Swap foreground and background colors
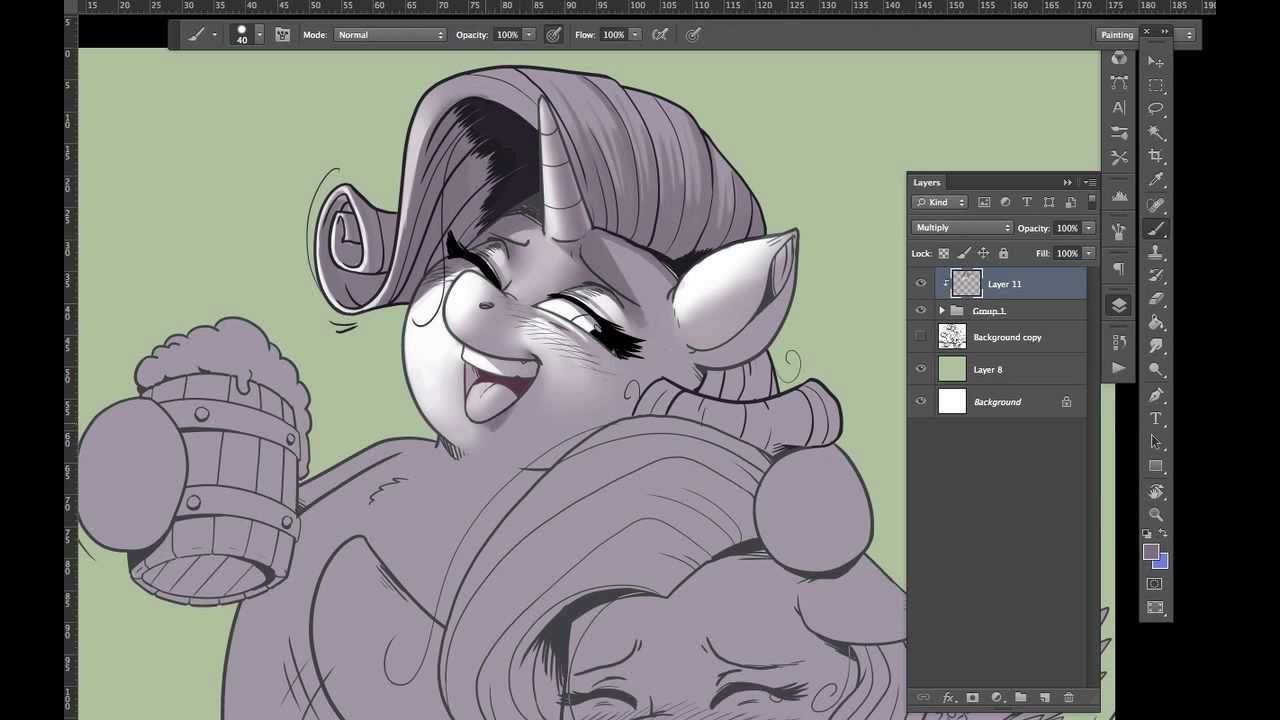 point(1162,535)
